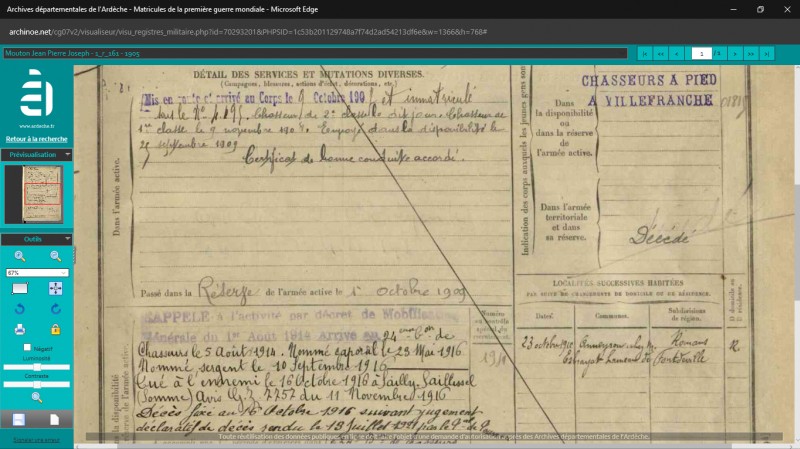Click the Luminosité slider

37,367
